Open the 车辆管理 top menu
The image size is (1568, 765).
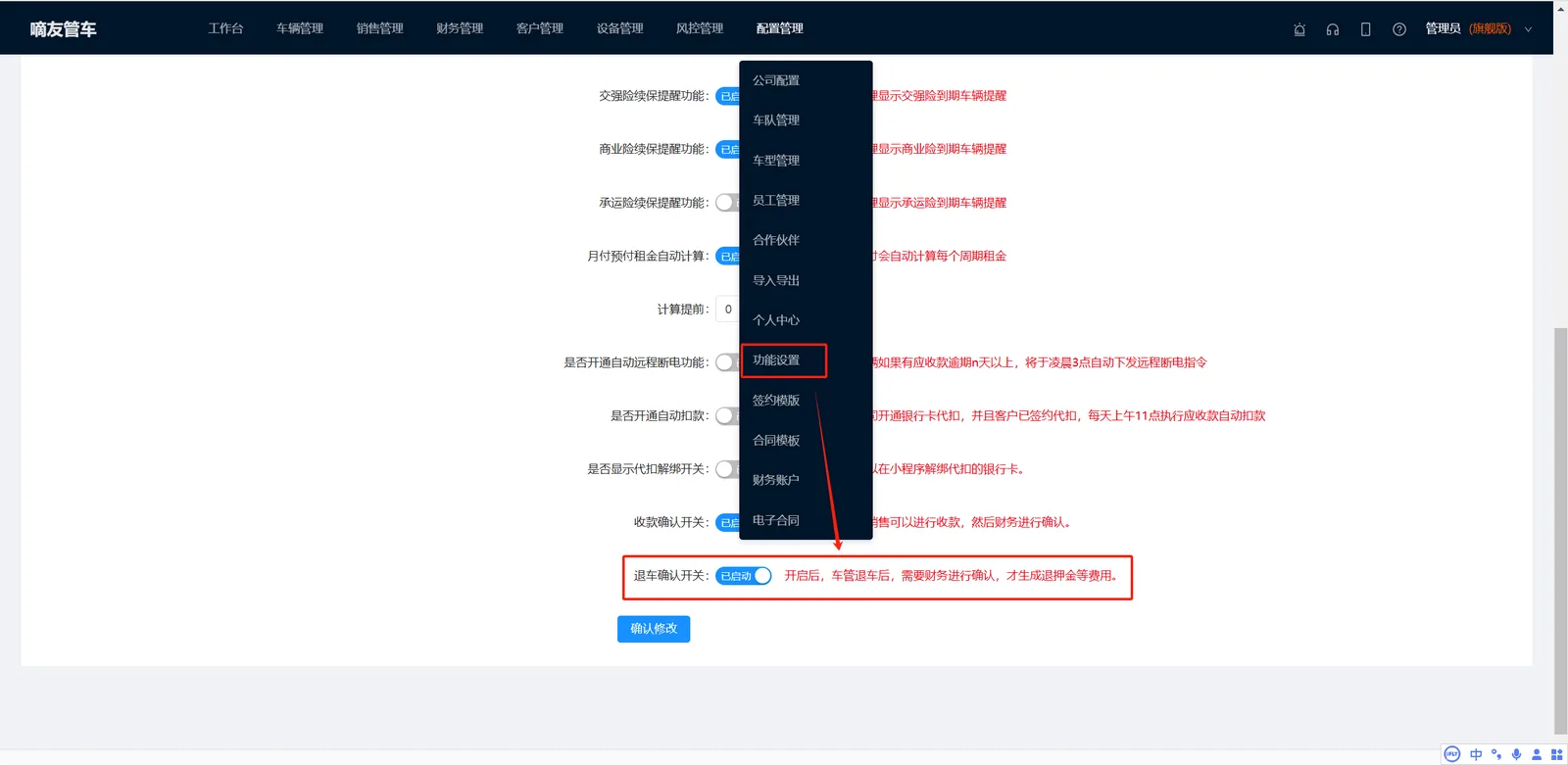coord(300,28)
